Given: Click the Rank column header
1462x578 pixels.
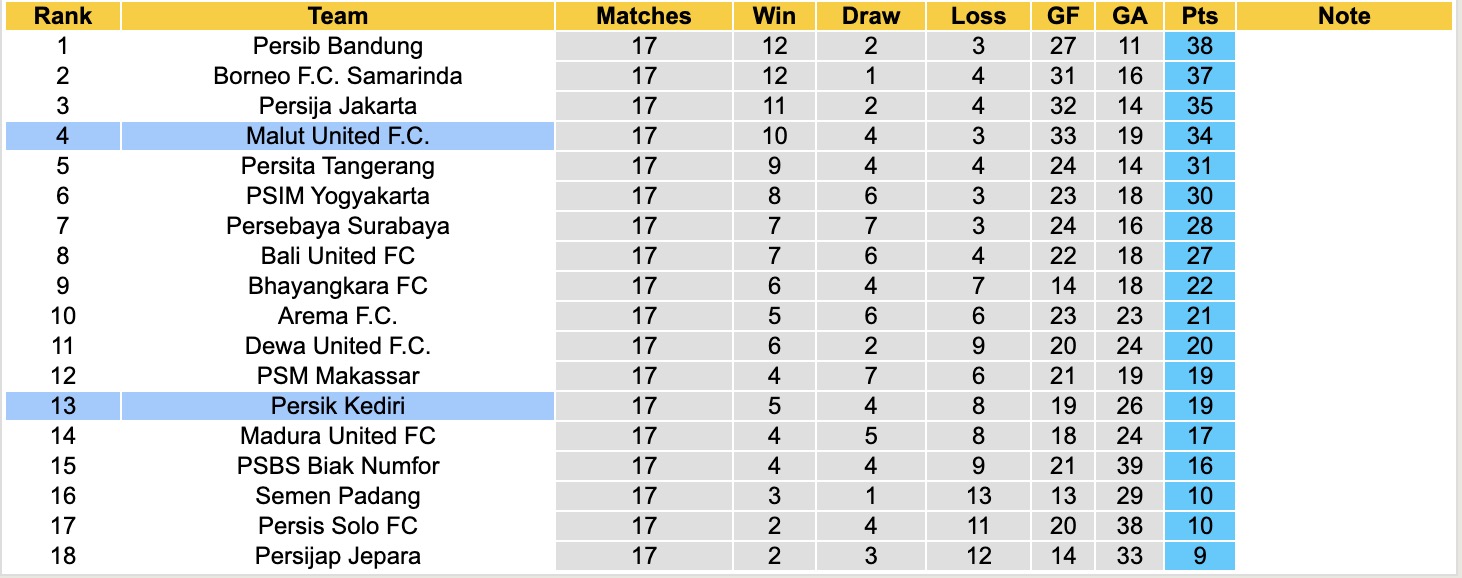Looking at the screenshot, I should (62, 16).
